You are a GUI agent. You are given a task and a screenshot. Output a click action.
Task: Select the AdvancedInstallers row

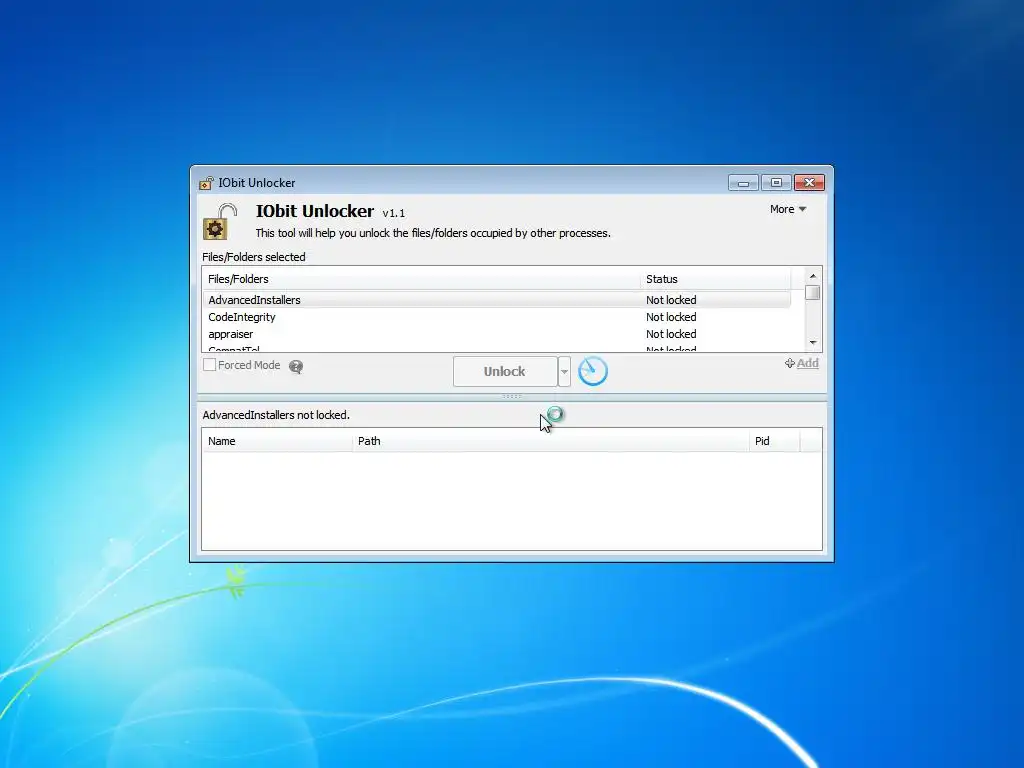[496, 300]
